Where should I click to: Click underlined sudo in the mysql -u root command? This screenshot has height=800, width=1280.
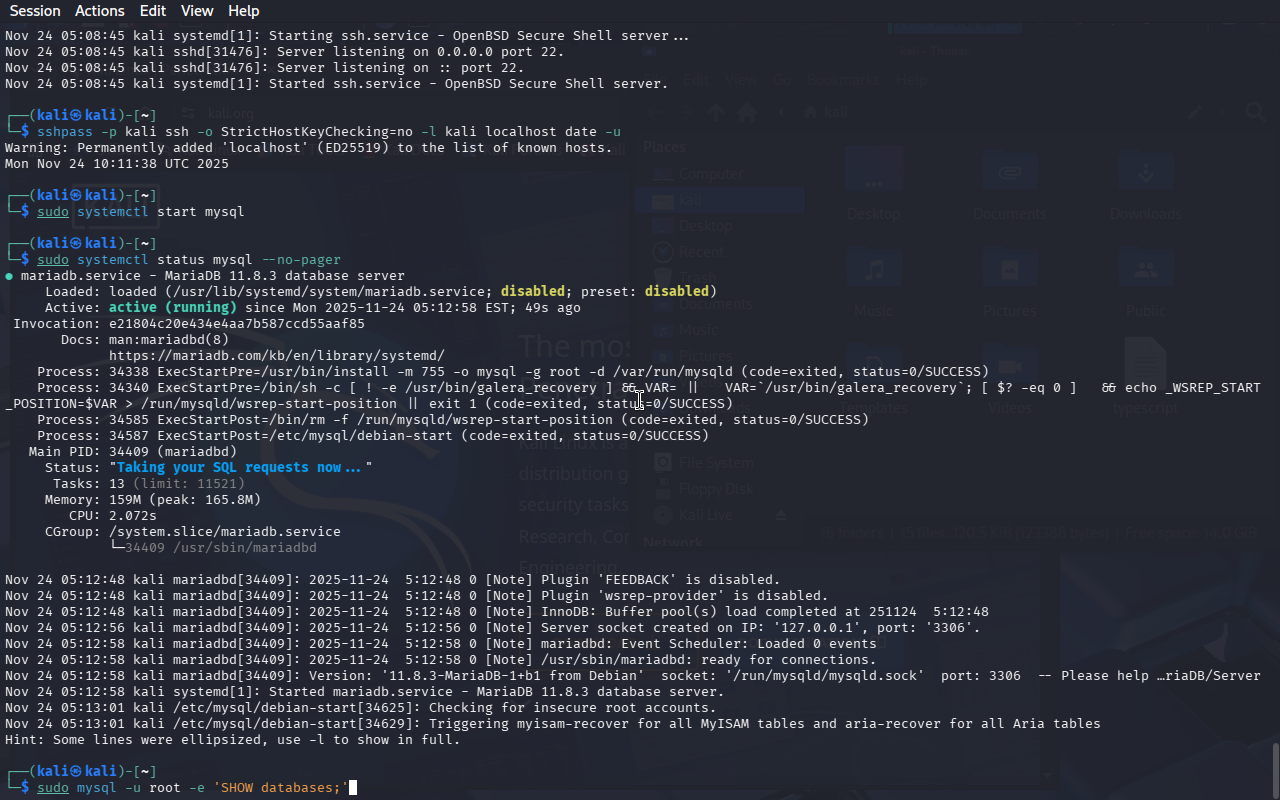tap(53, 788)
